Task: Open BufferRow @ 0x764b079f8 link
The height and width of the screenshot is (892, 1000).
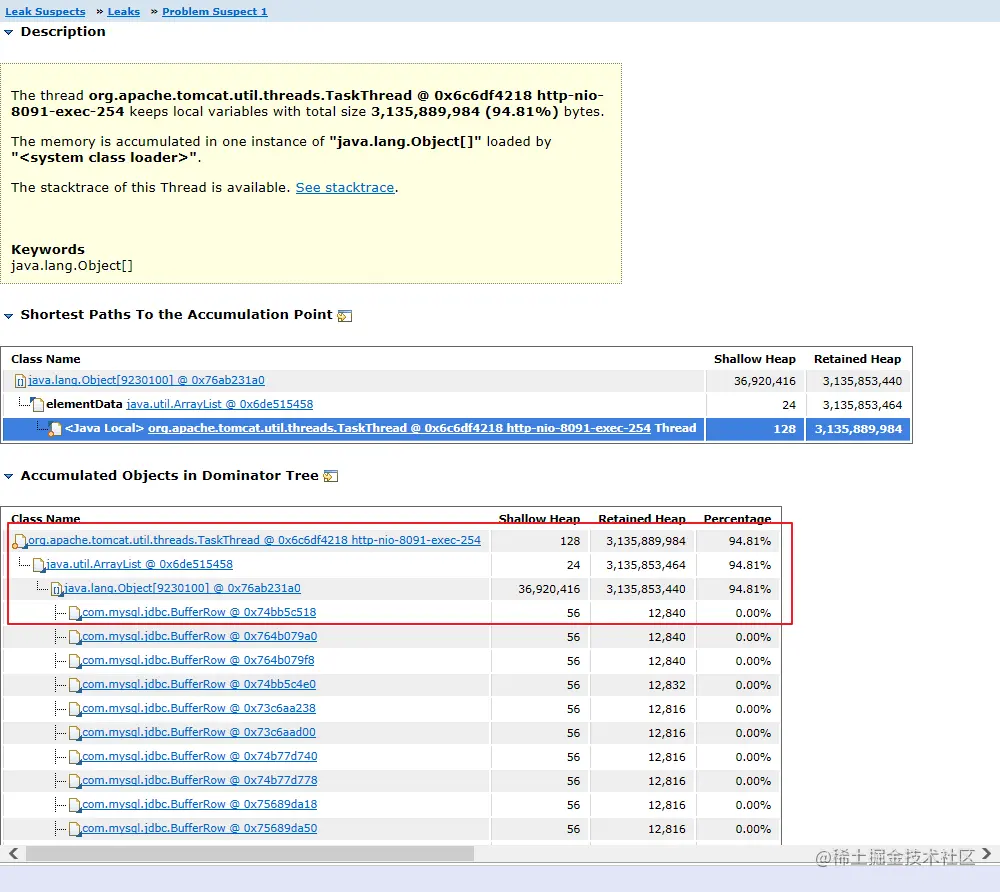Action: [x=198, y=660]
